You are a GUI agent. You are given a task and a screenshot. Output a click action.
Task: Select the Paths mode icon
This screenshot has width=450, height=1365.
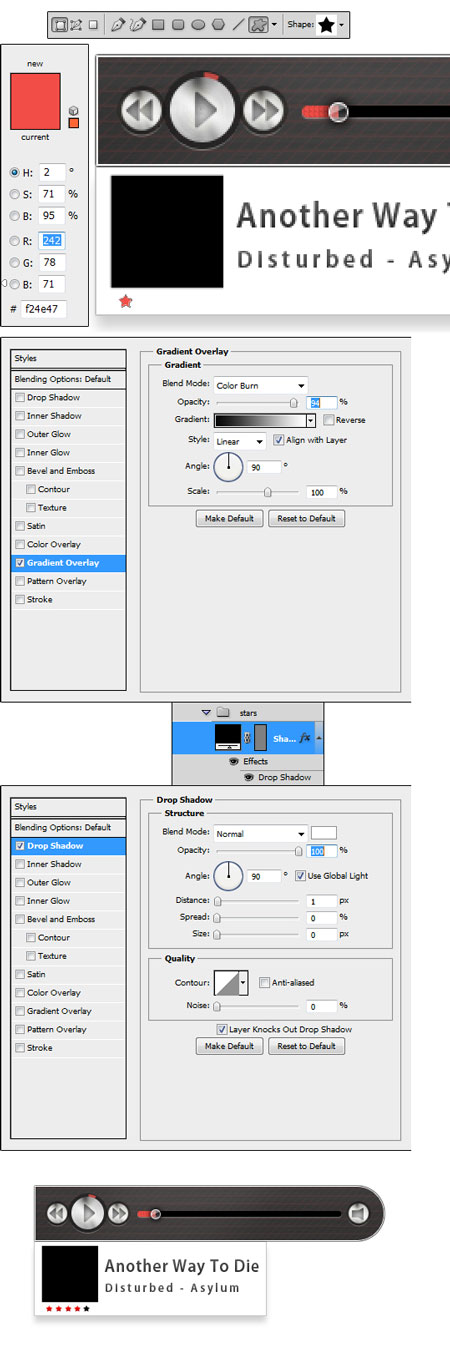point(76,23)
